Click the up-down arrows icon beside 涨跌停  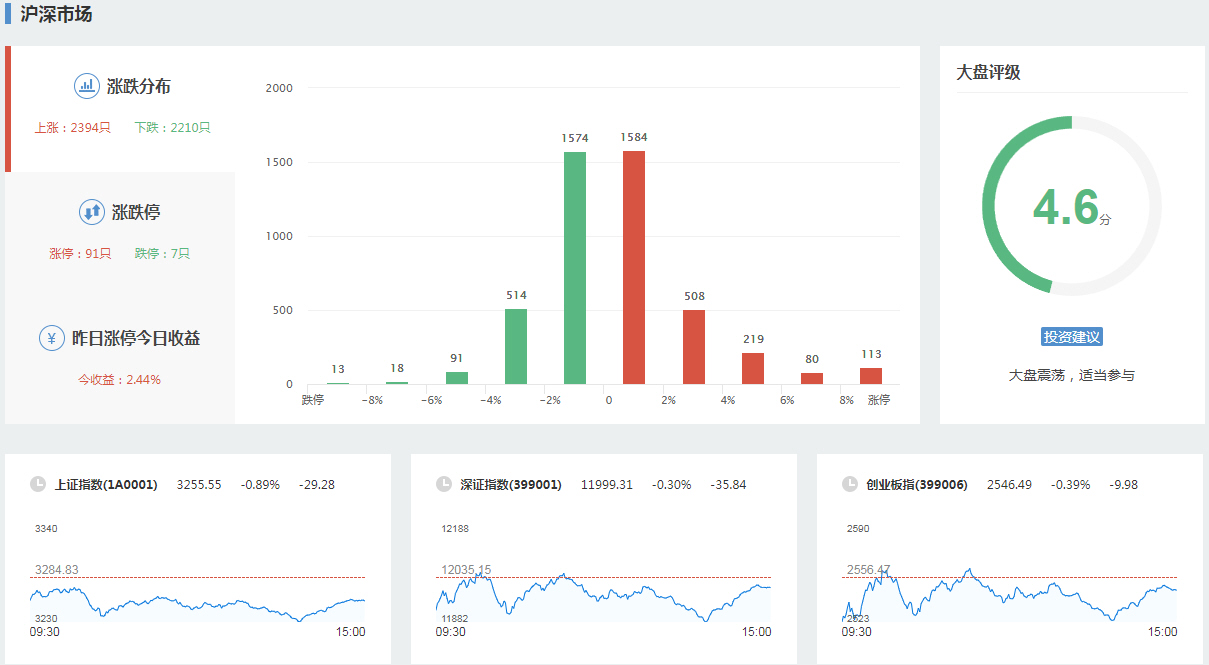pyautogui.click(x=92, y=212)
